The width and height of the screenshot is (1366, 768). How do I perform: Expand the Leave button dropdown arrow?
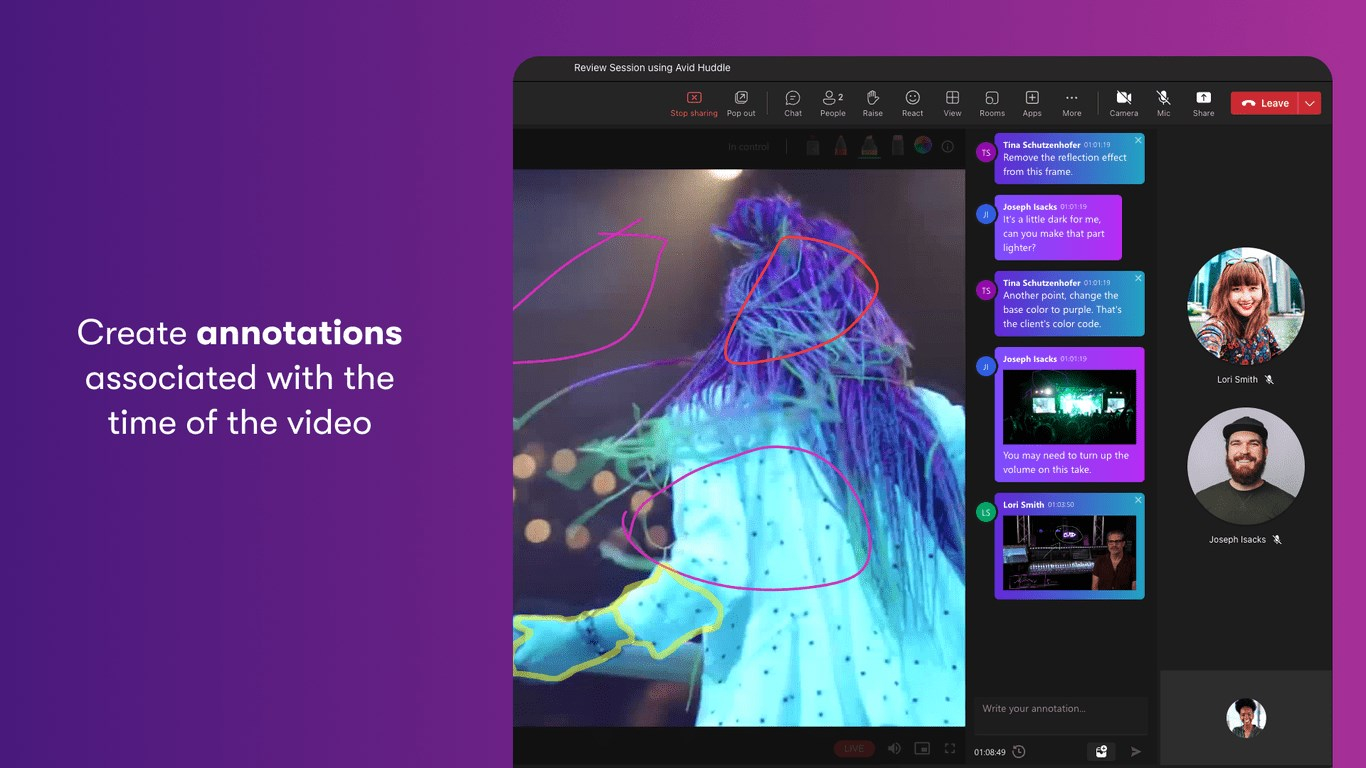tap(1310, 103)
